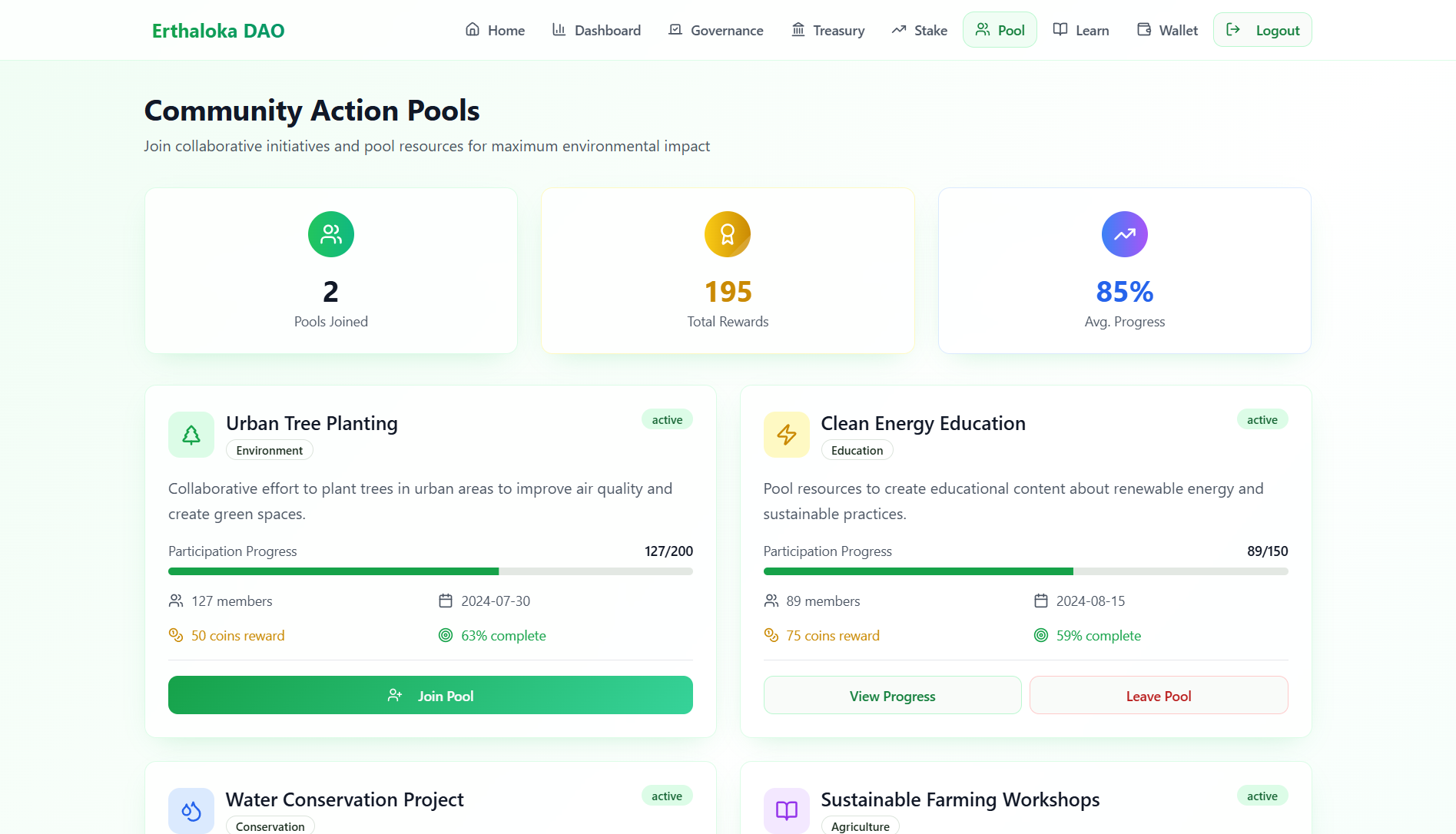The height and width of the screenshot is (834, 1456).
Task: Click the calendar icon beside 2024-08-15
Action: (x=1041, y=601)
